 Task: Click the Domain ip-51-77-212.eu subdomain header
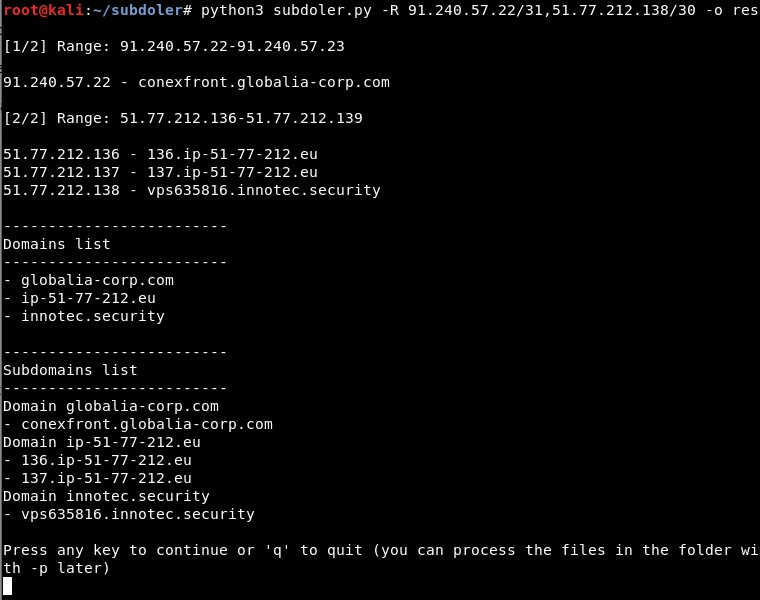click(102, 442)
